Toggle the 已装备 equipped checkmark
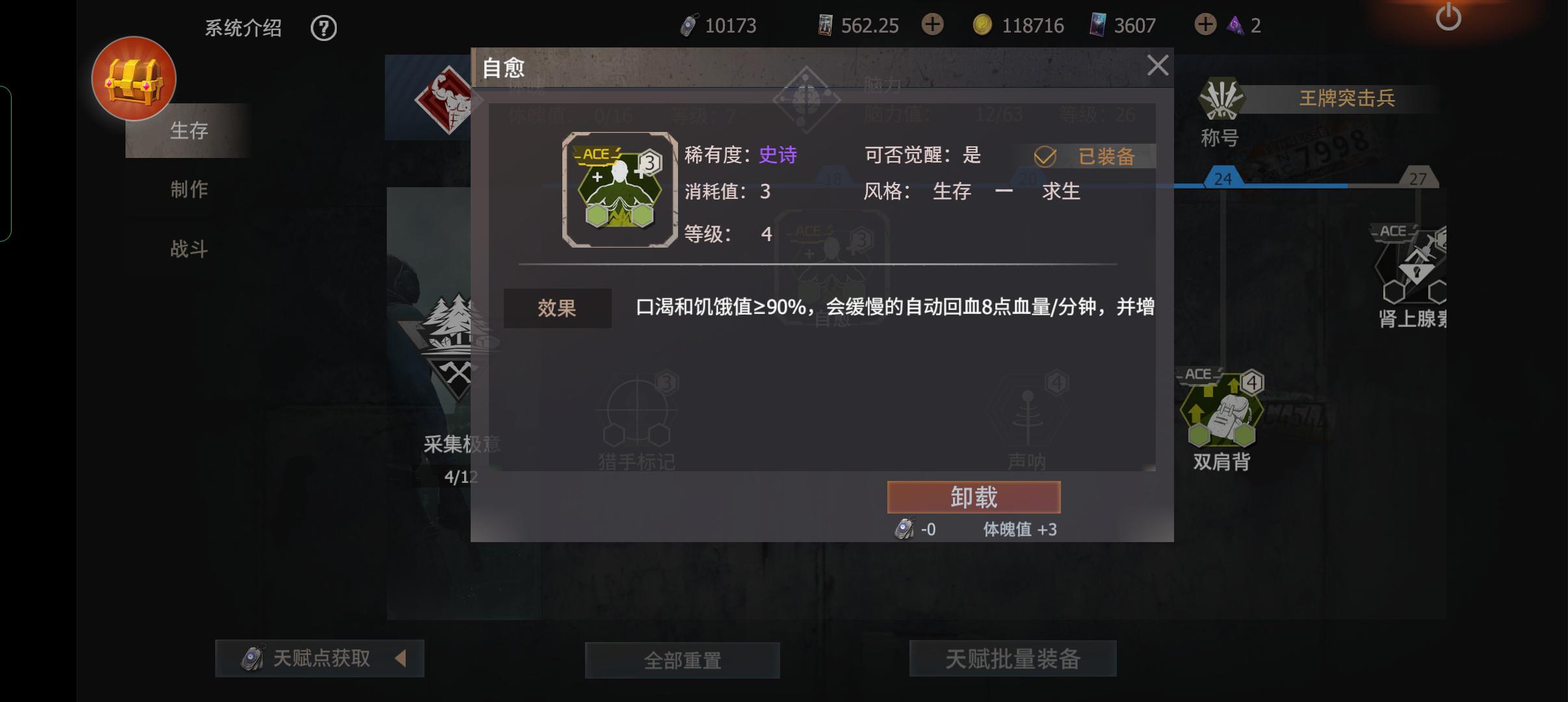The height and width of the screenshot is (702, 1568). click(1045, 157)
